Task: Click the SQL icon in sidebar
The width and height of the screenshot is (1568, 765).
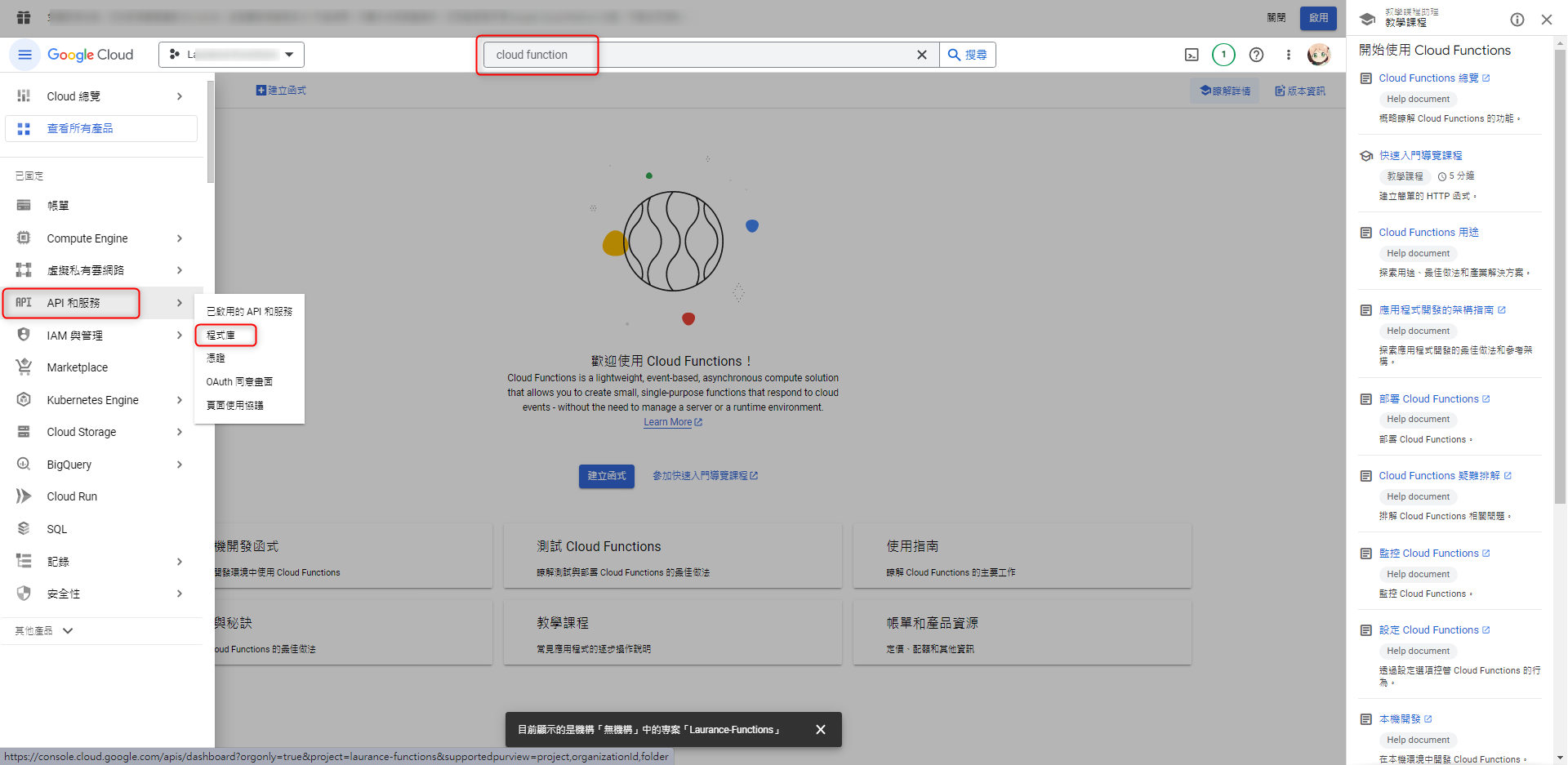Action: (x=24, y=528)
